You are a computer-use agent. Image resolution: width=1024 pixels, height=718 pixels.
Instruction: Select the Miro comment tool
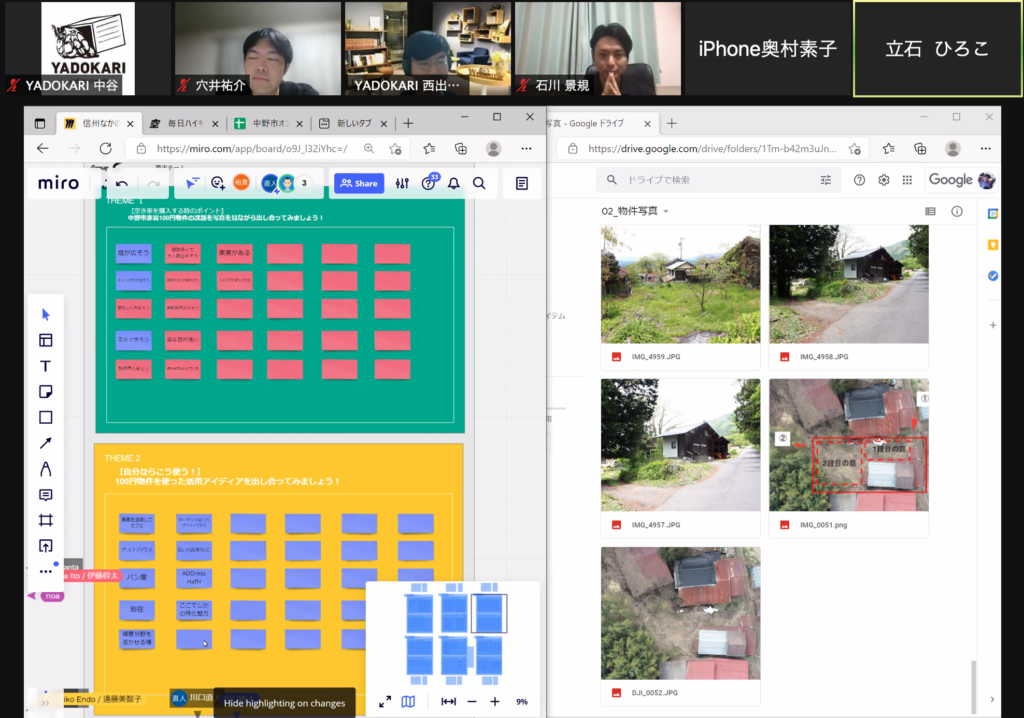point(46,495)
